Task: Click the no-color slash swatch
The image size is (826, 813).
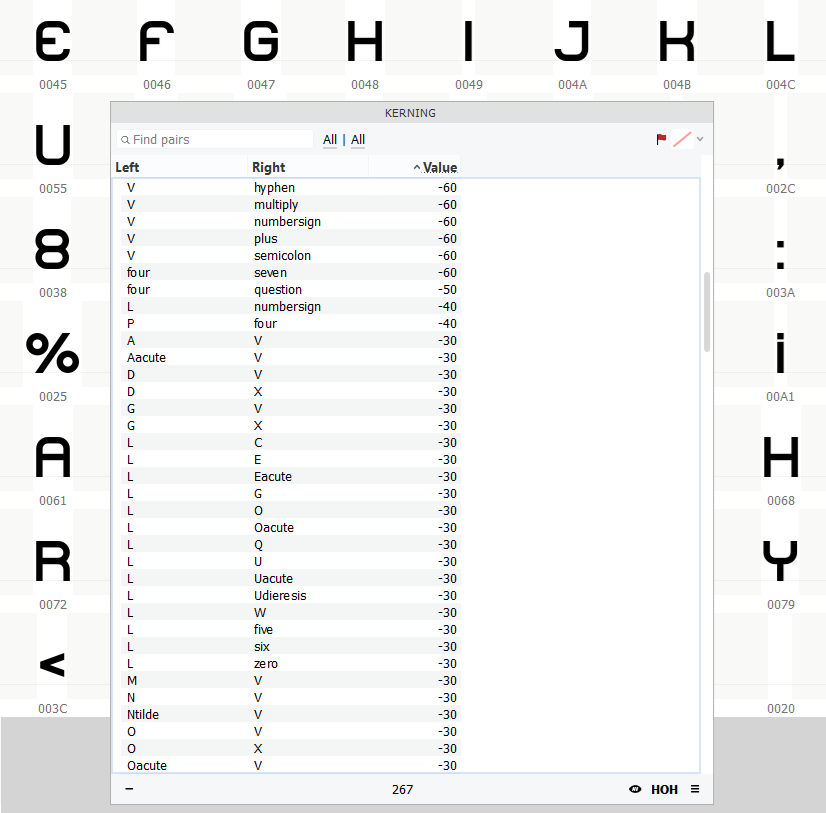Action: (682, 139)
